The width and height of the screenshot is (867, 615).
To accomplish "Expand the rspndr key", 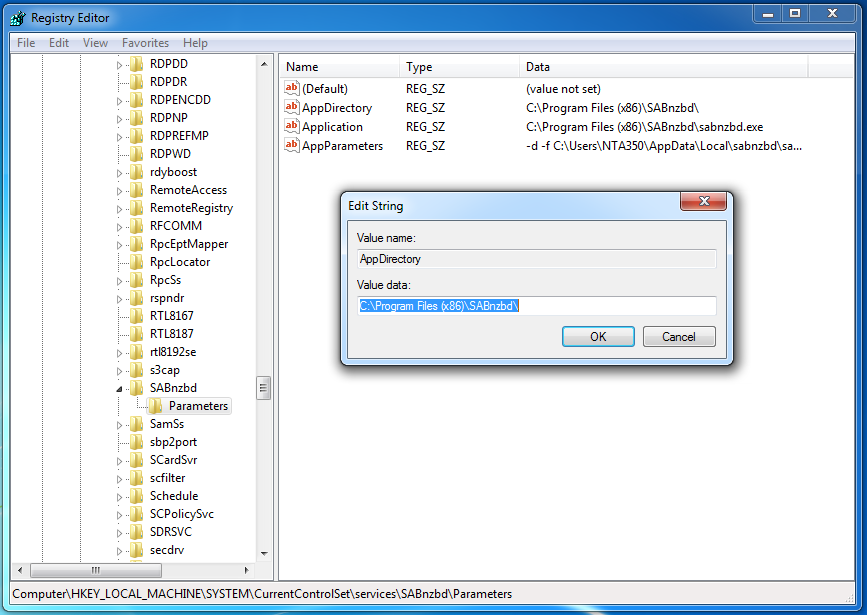I will pyautogui.click(x=119, y=299).
